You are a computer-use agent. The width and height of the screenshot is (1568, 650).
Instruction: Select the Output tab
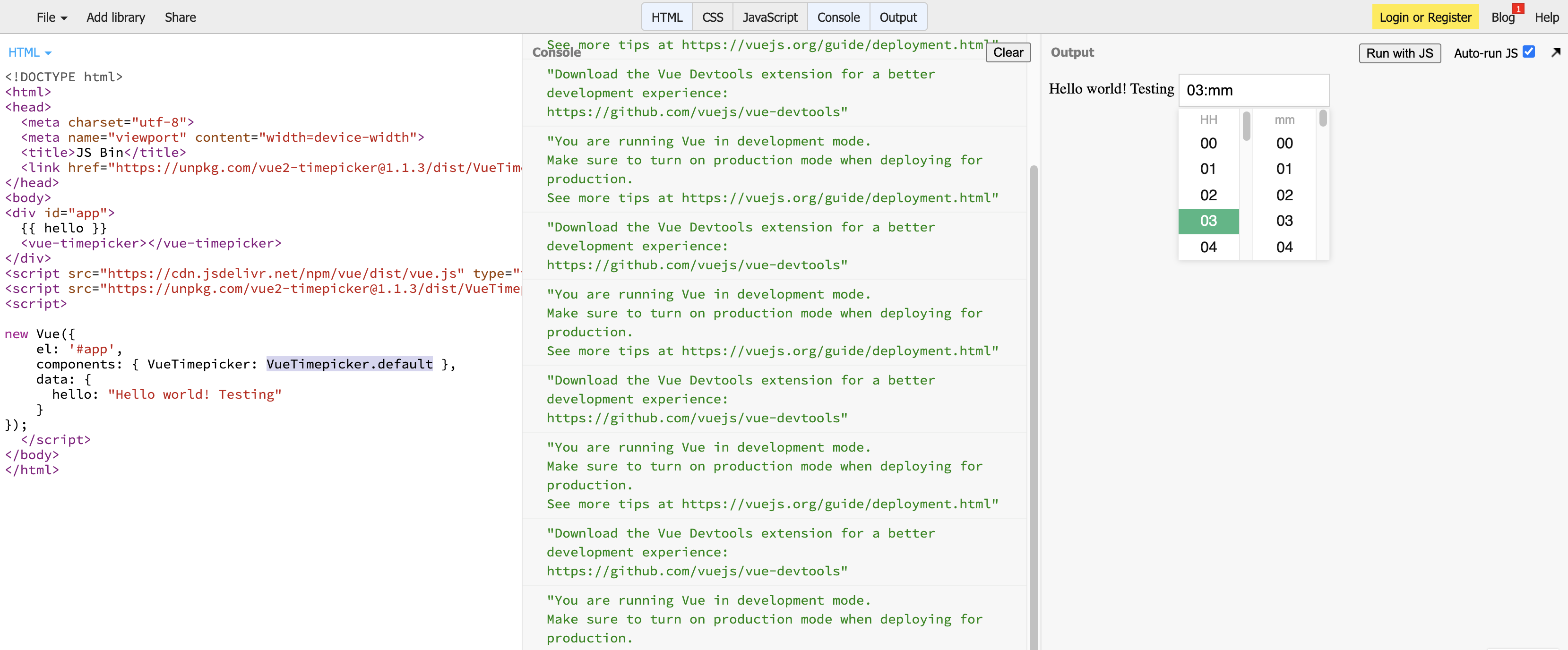(x=898, y=17)
